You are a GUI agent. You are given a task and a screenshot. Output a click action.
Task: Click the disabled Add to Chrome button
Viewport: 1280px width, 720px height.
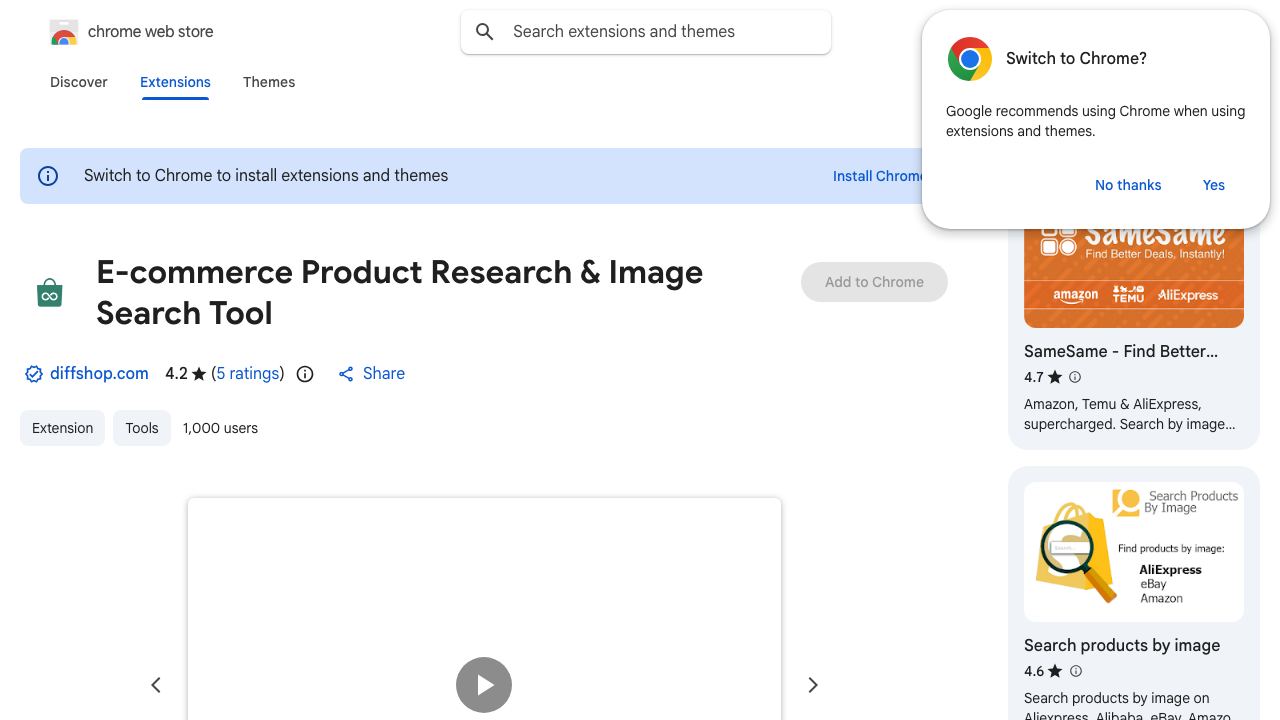(874, 282)
